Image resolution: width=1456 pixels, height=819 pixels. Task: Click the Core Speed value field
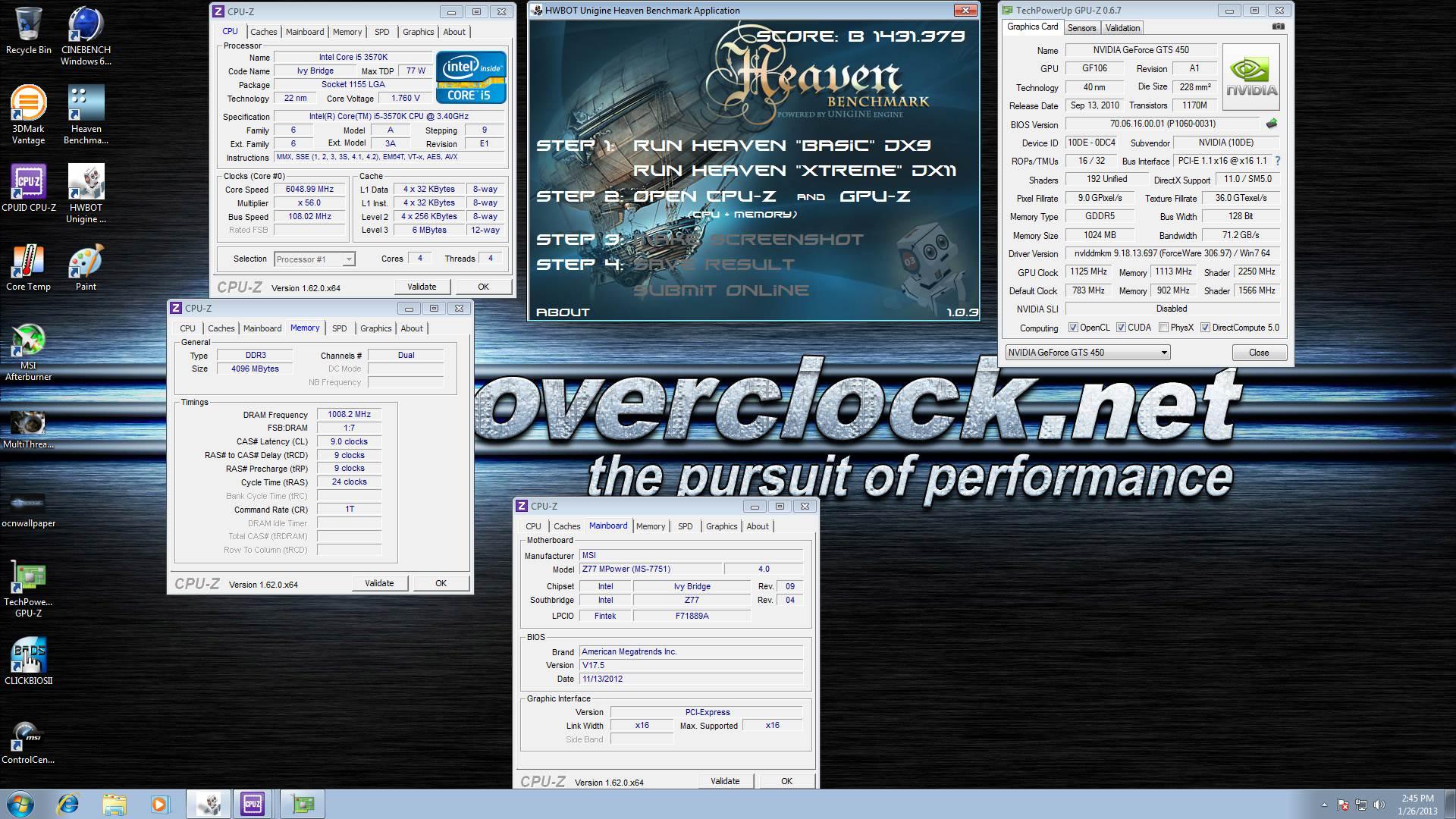(x=309, y=190)
